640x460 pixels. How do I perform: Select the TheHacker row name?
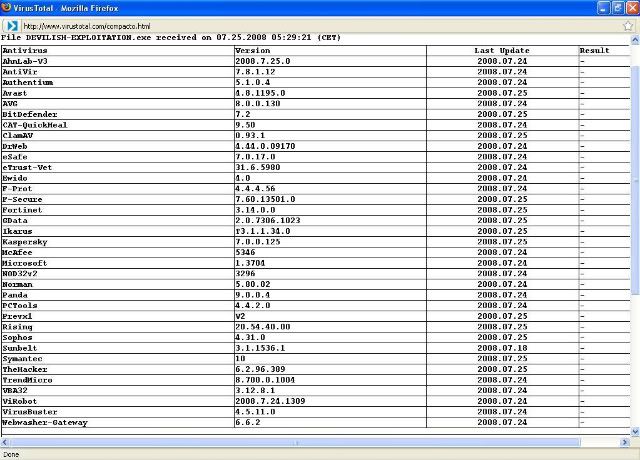click(x=25, y=369)
